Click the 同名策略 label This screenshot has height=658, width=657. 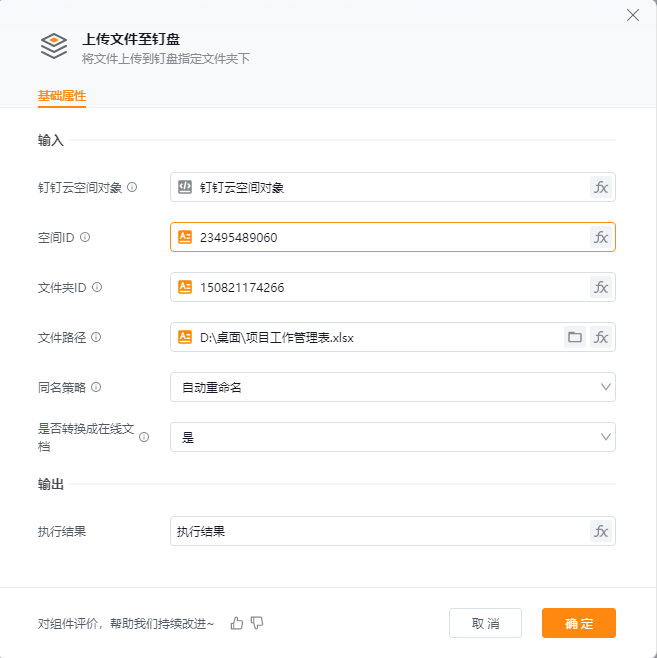pos(62,387)
